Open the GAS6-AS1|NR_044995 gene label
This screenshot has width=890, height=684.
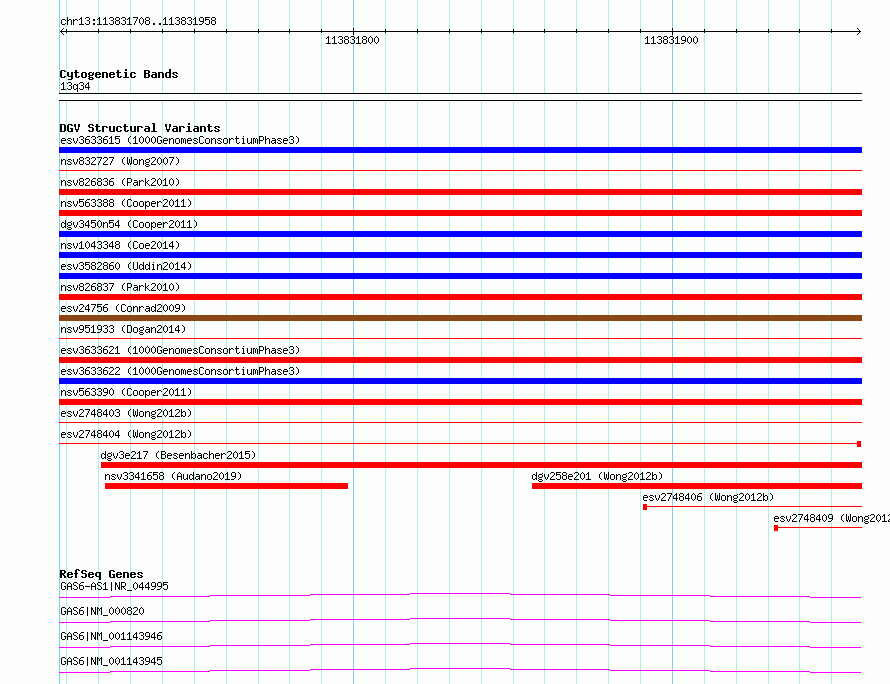pyautogui.click(x=114, y=586)
